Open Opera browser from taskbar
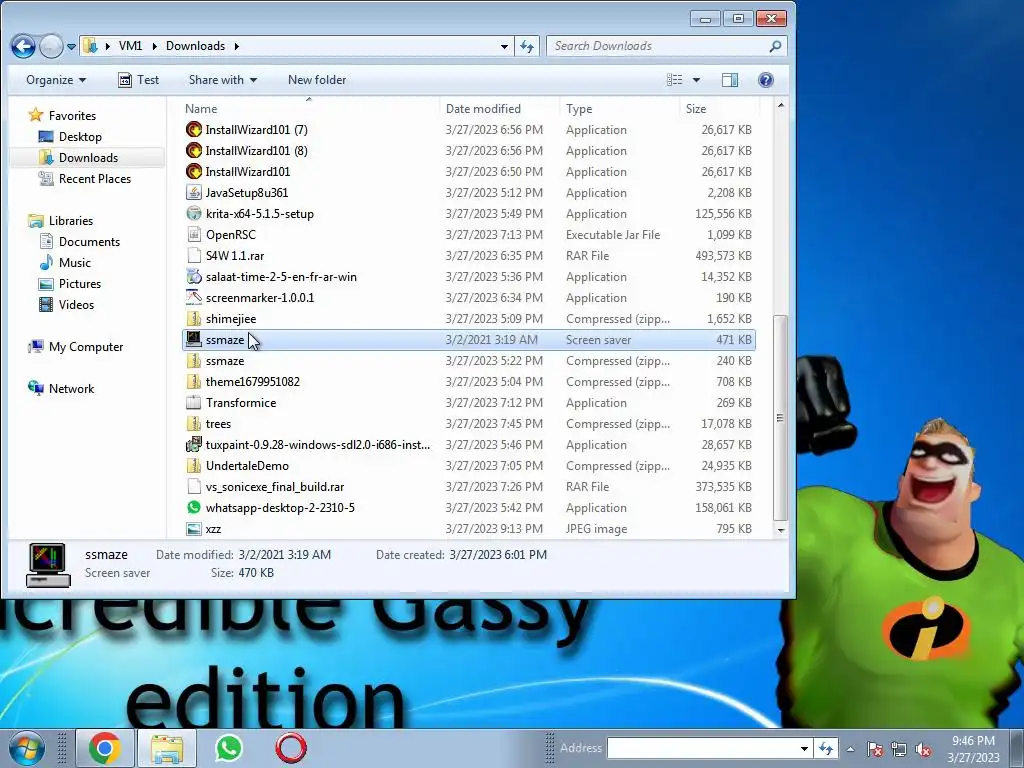This screenshot has width=1024, height=768. 291,748
